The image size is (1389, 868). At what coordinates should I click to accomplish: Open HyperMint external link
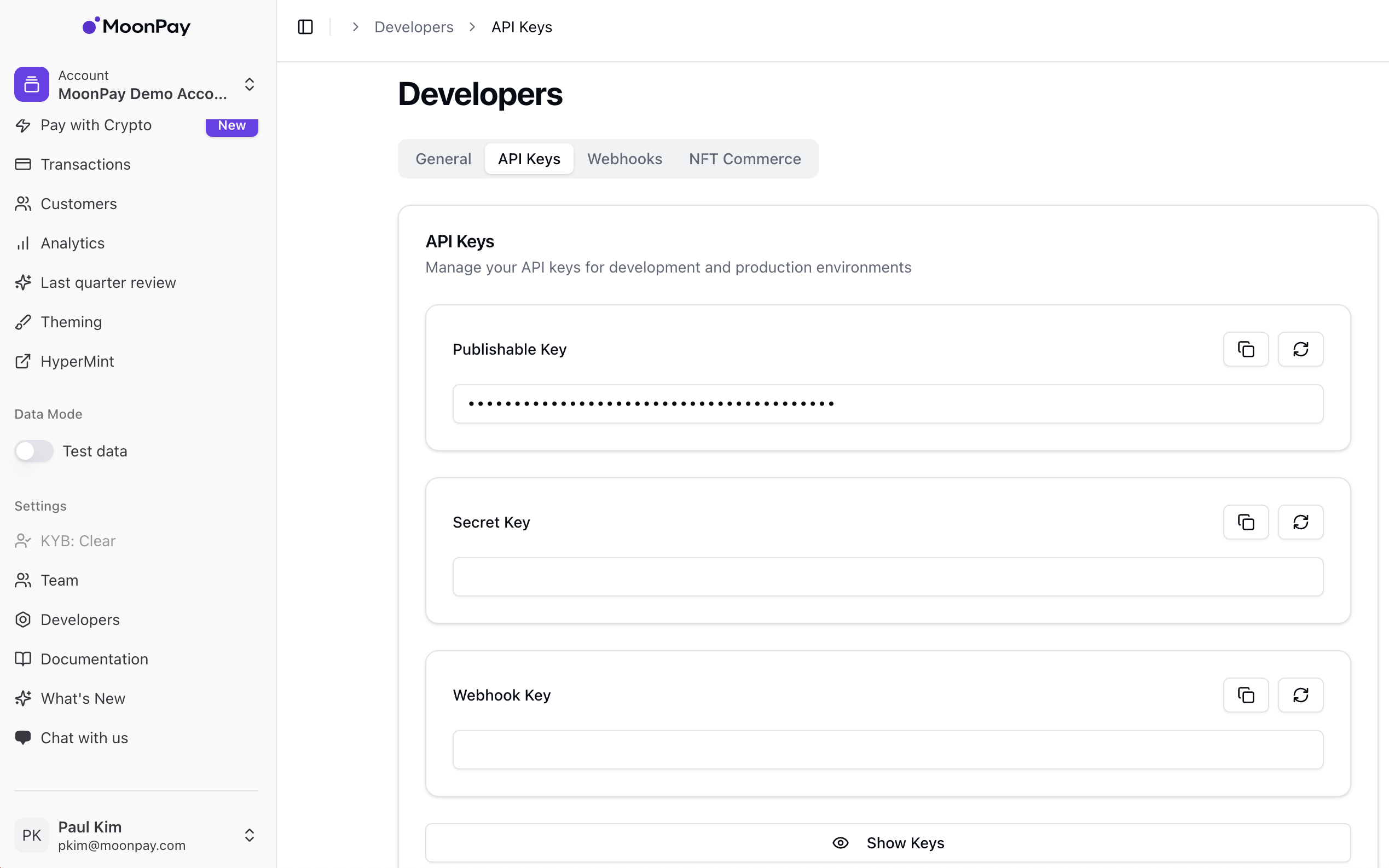click(77, 361)
